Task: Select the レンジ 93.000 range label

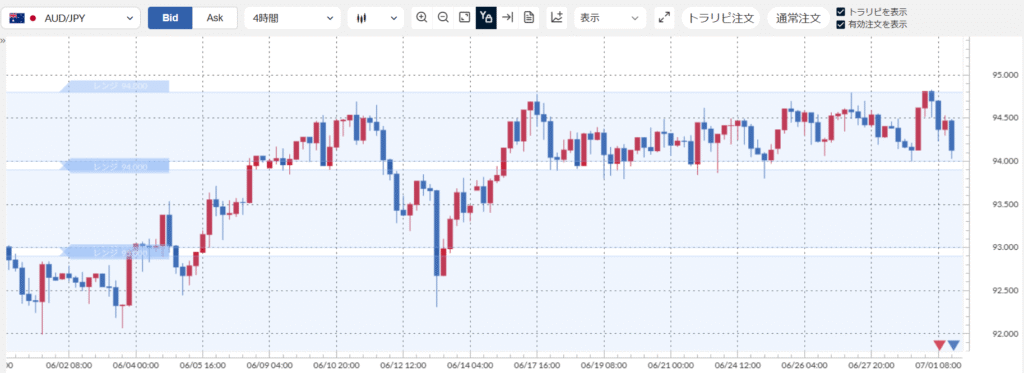Action: click(115, 252)
